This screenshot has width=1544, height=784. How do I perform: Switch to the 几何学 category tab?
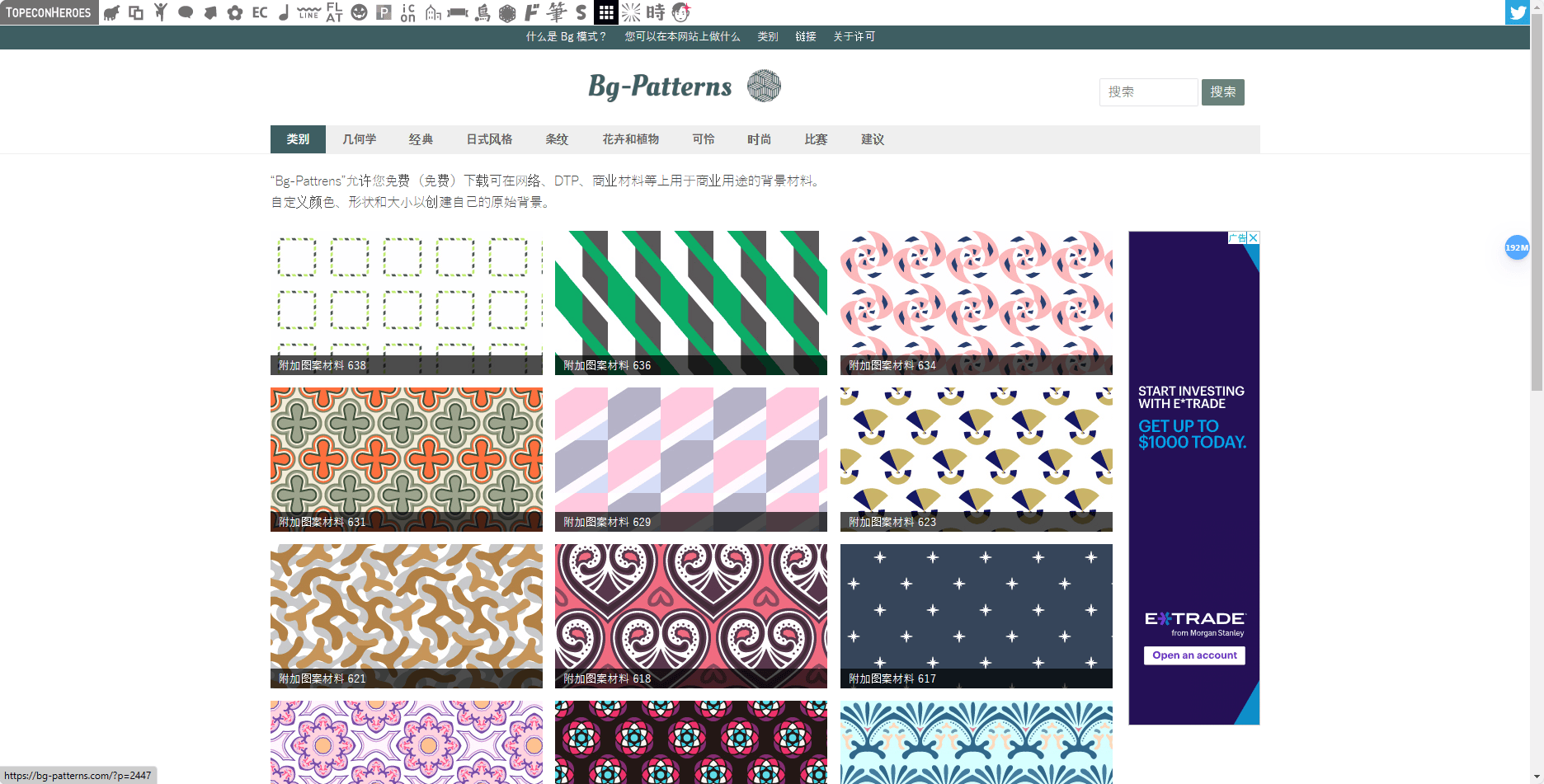[358, 139]
